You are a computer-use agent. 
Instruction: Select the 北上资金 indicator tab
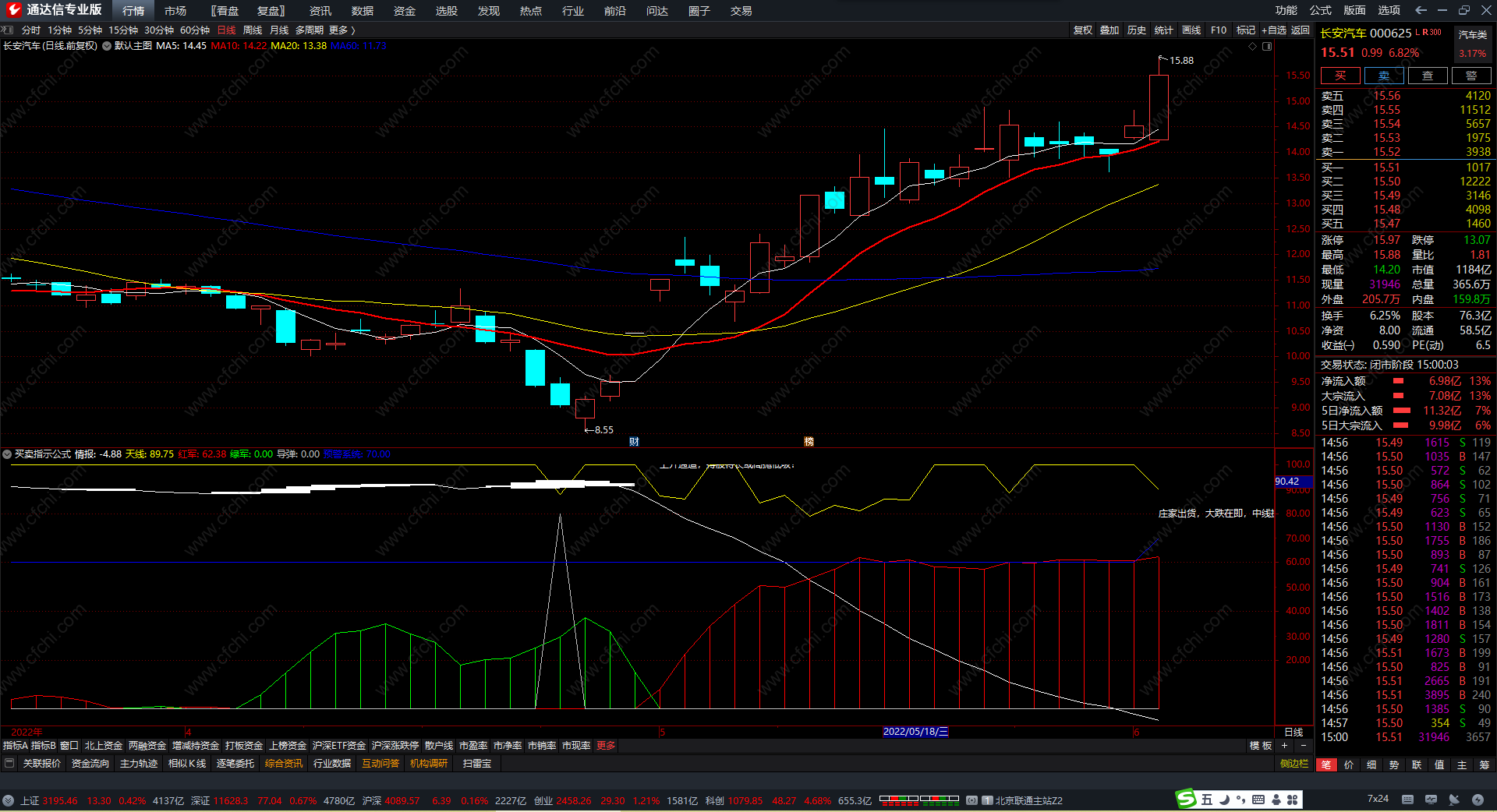[x=104, y=746]
